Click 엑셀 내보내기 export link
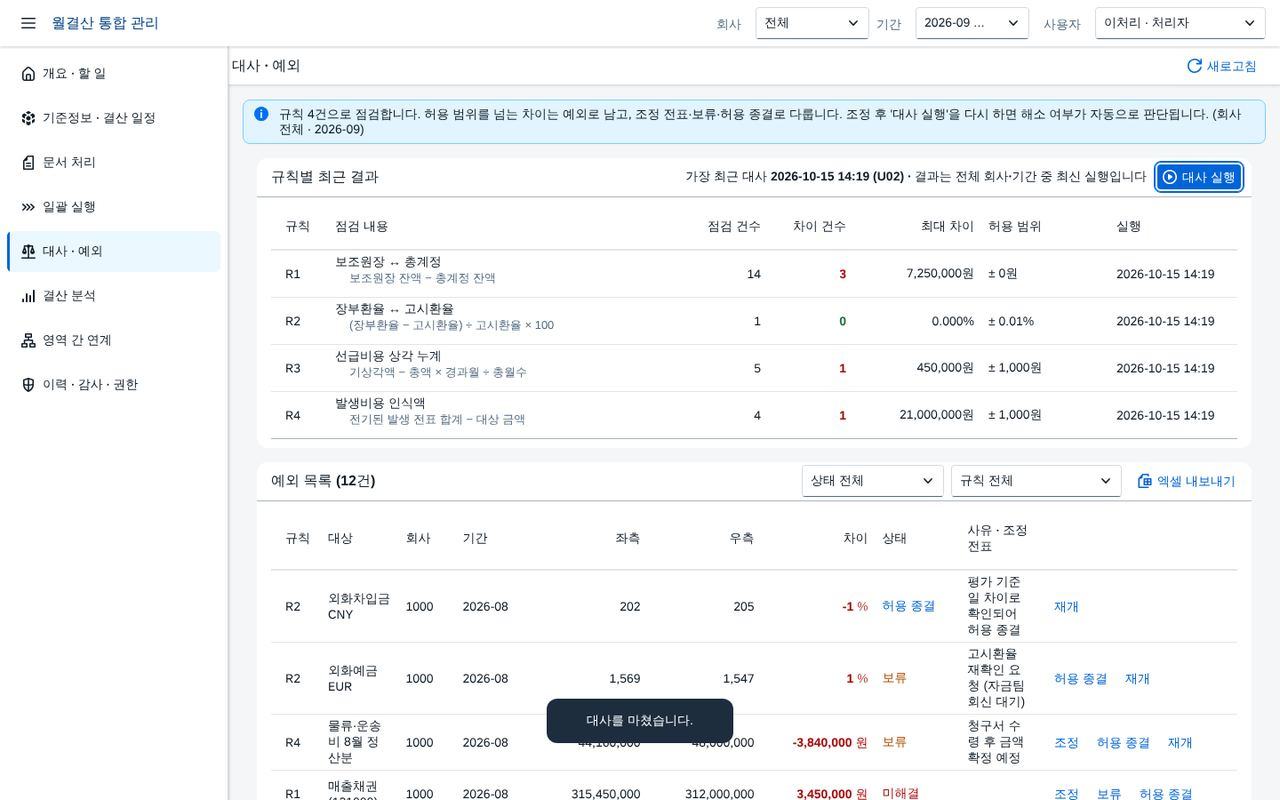Viewport: 1280px width, 800px height. (x=1186, y=481)
